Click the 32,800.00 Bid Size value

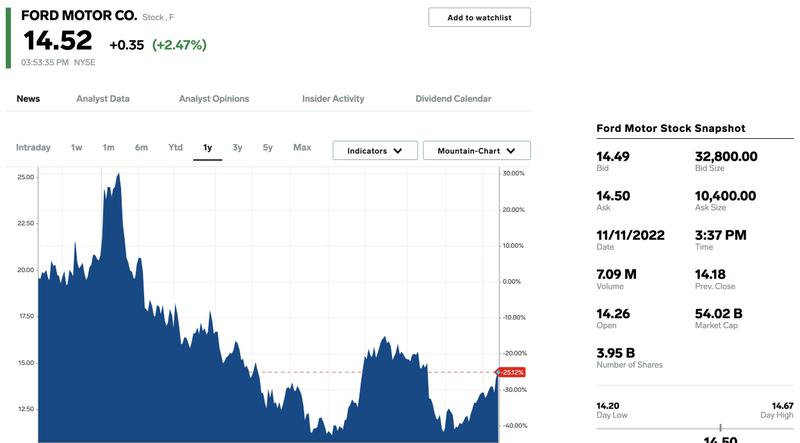click(x=726, y=157)
